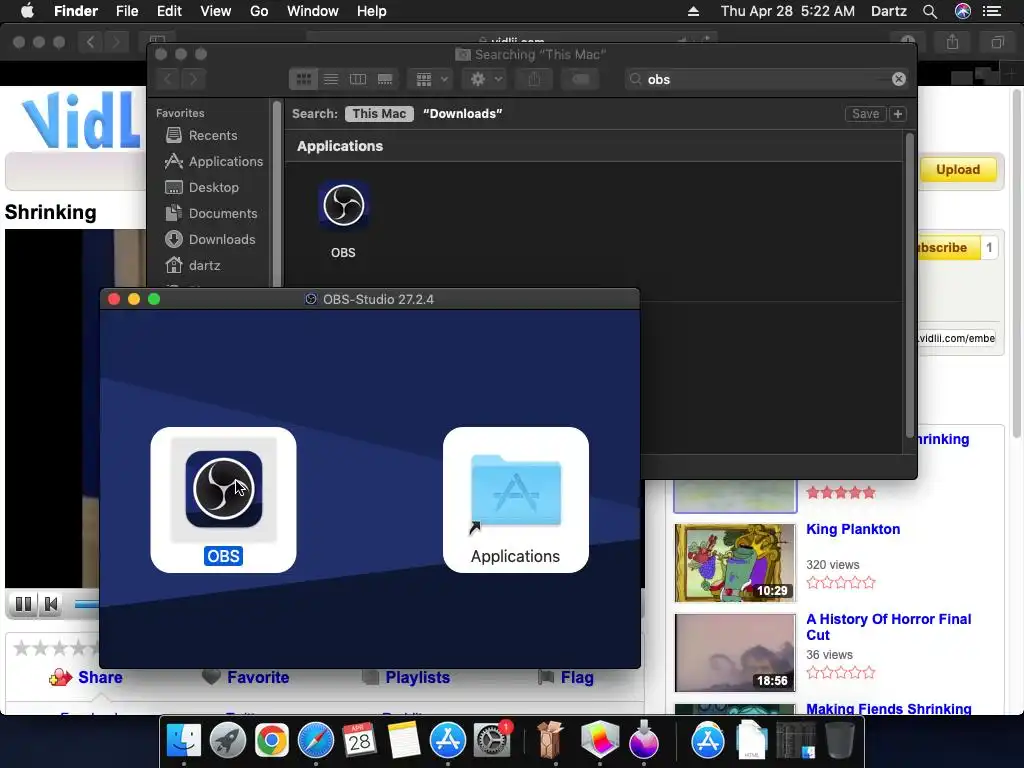
Task: Open Documents in Finder sidebar
Action: tap(223, 214)
